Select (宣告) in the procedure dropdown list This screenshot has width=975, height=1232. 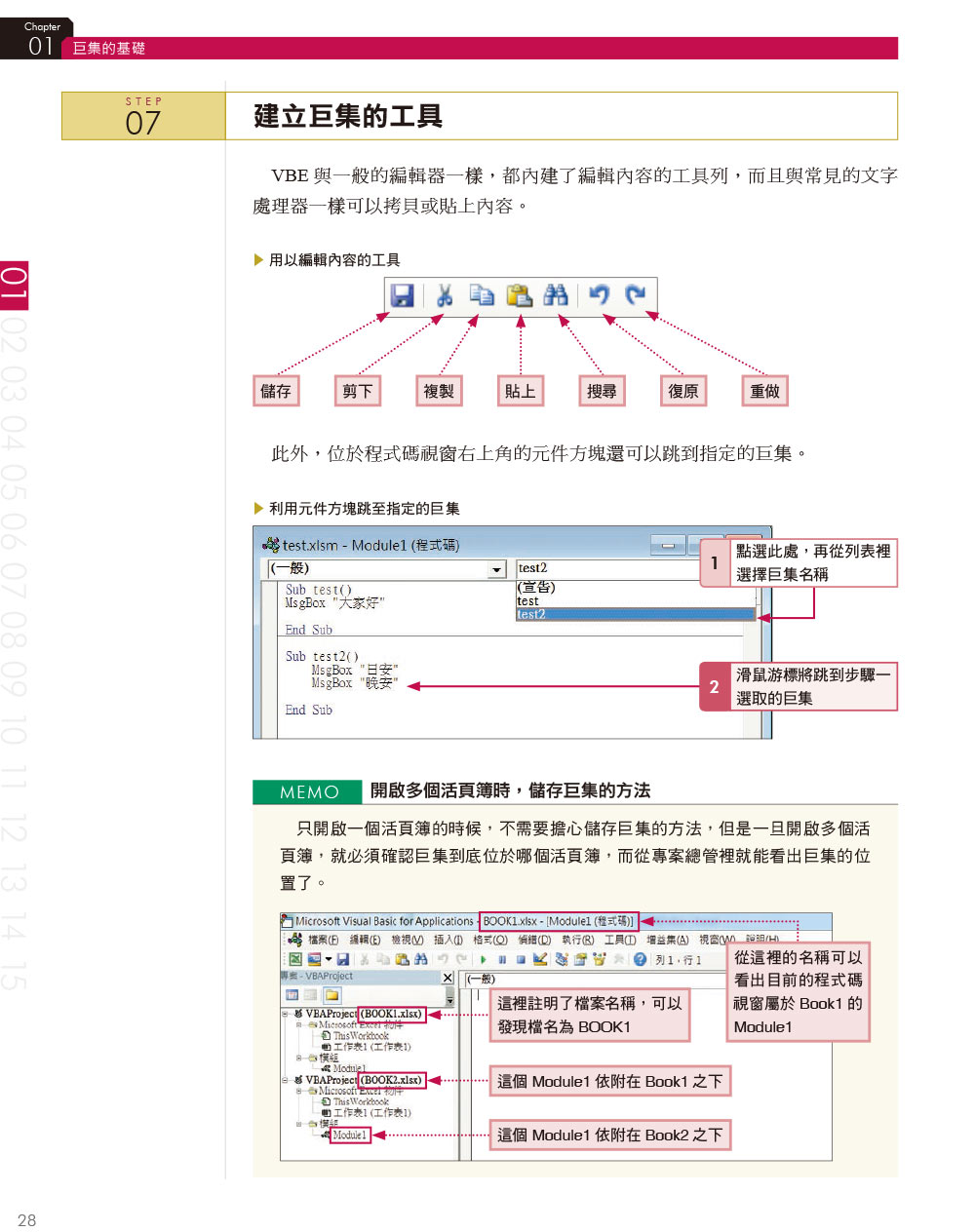(x=636, y=588)
